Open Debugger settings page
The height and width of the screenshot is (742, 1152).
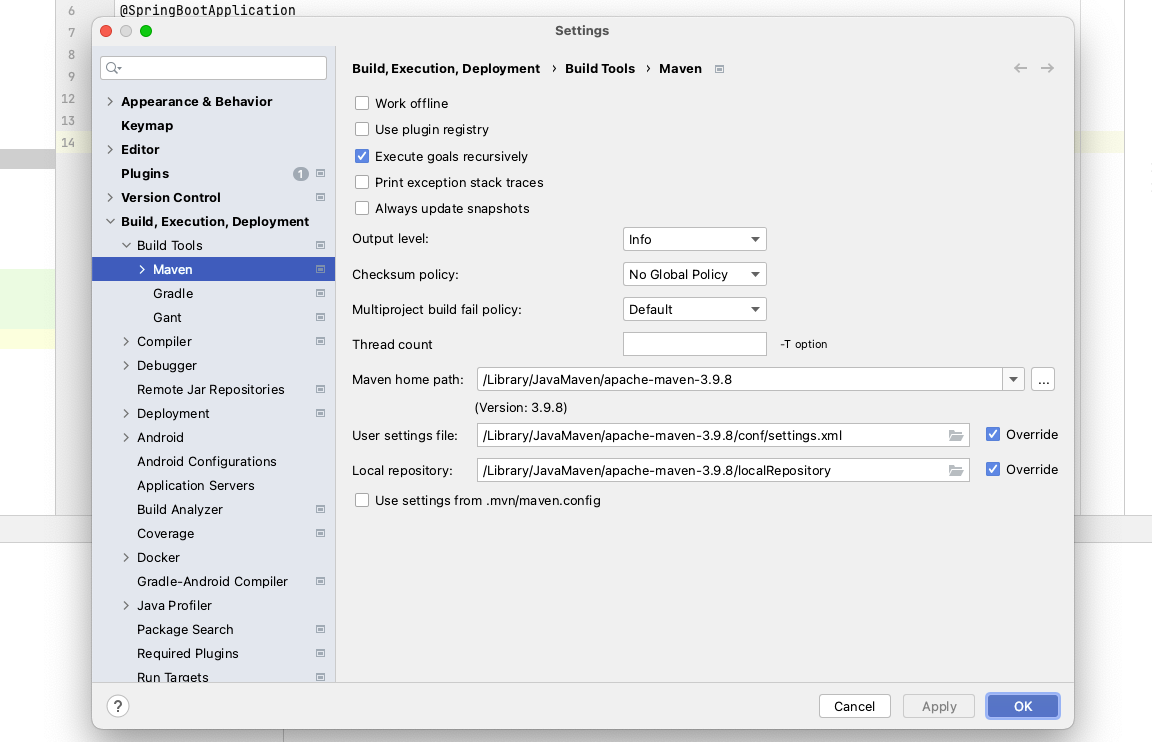(x=167, y=365)
